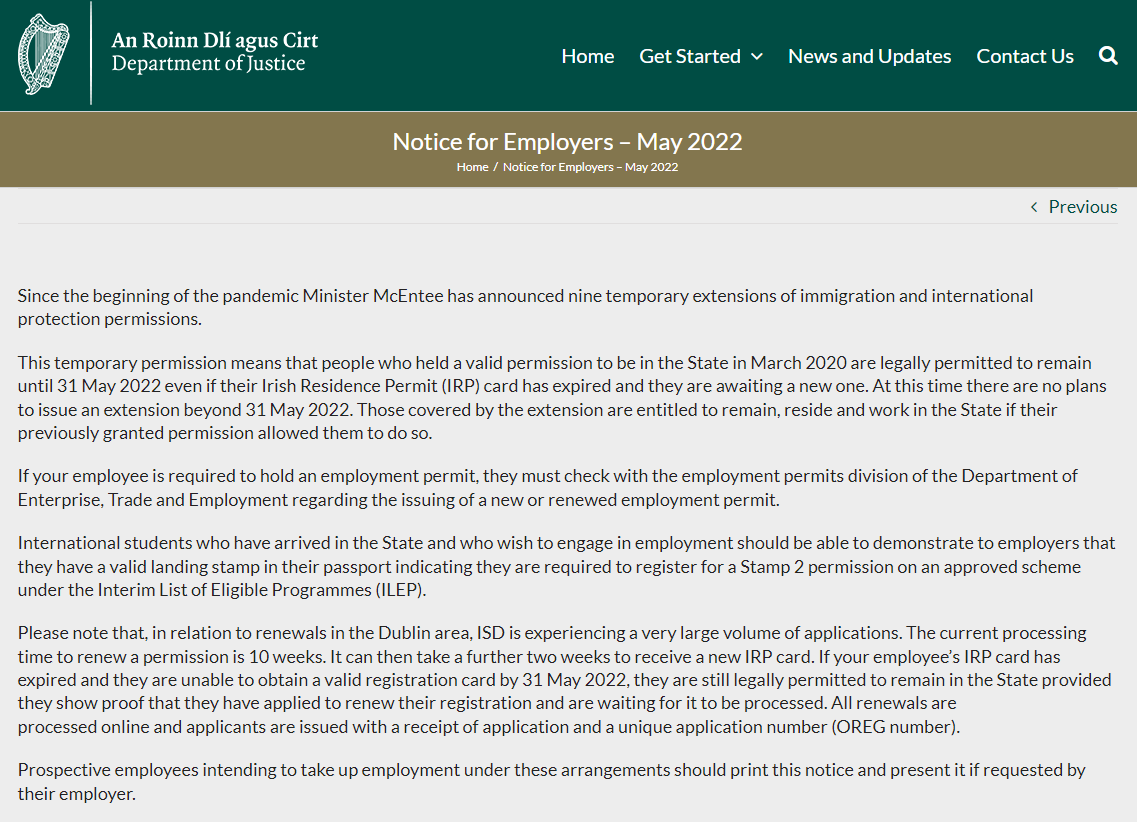The width and height of the screenshot is (1137, 822).
Task: Click the Department of Justice header text
Action: click(208, 65)
